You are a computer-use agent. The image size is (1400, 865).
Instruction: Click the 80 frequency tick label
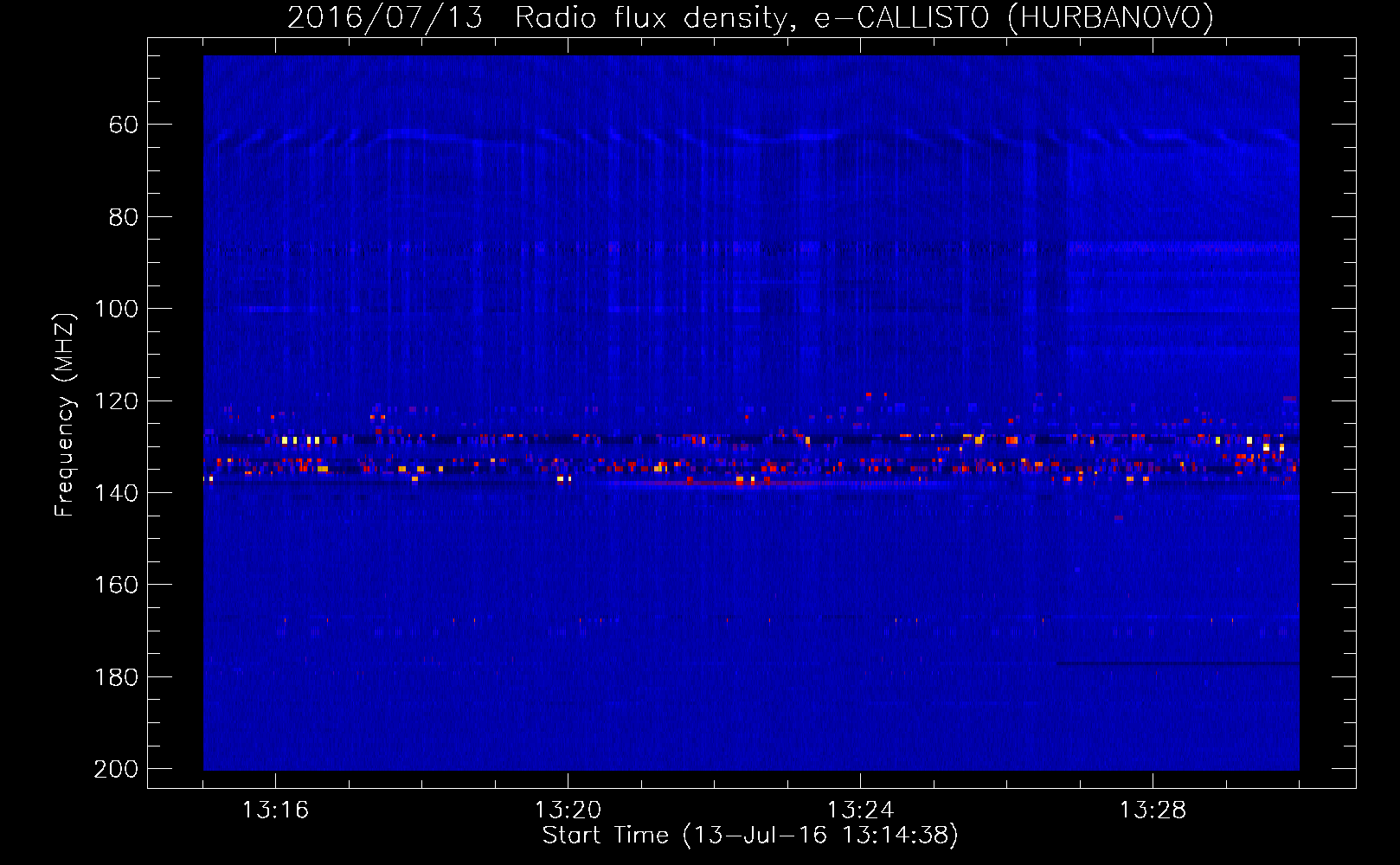(x=124, y=217)
